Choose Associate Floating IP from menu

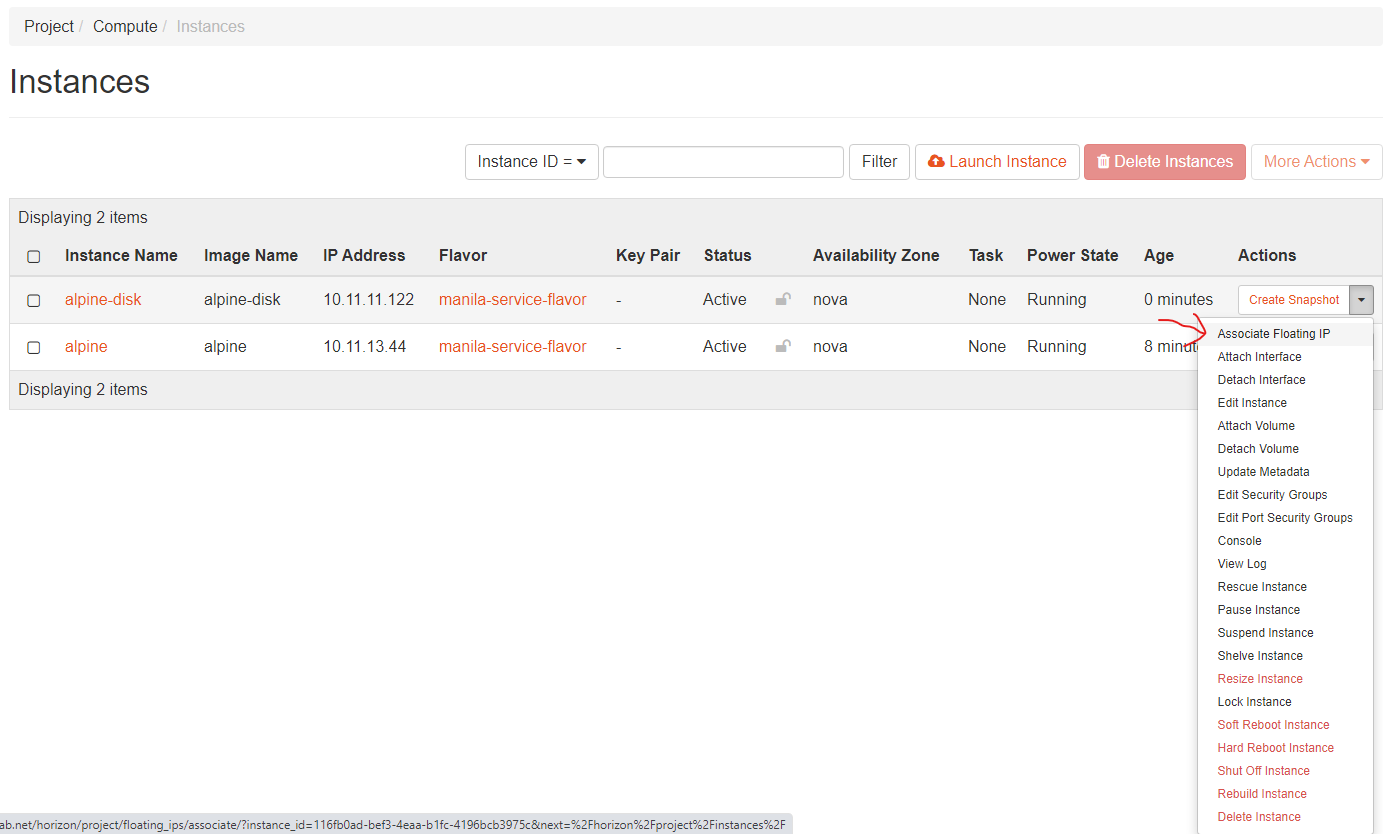tap(1273, 334)
